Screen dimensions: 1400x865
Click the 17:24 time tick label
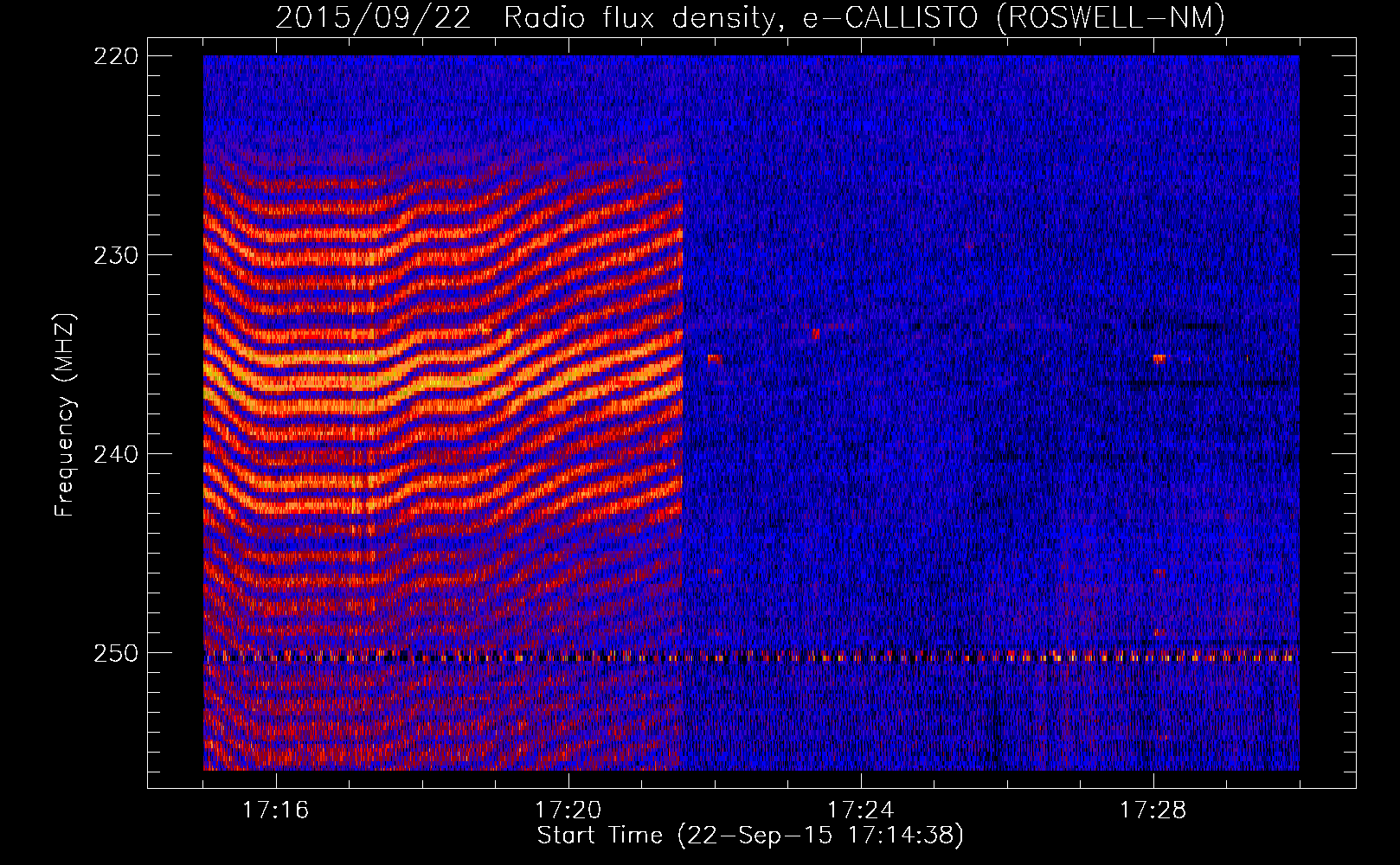click(860, 810)
